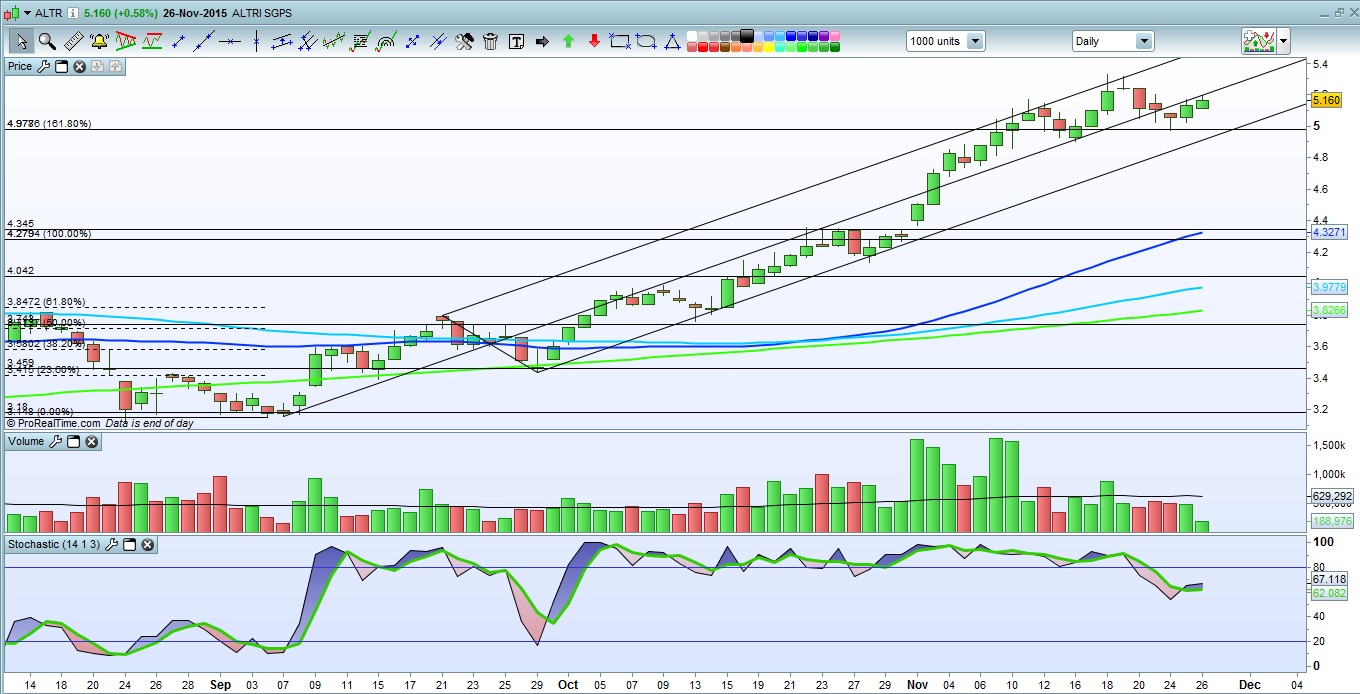Viewport: 1360px width, 694px height.
Task: Create an alert with the bell icon
Action: coord(100,41)
